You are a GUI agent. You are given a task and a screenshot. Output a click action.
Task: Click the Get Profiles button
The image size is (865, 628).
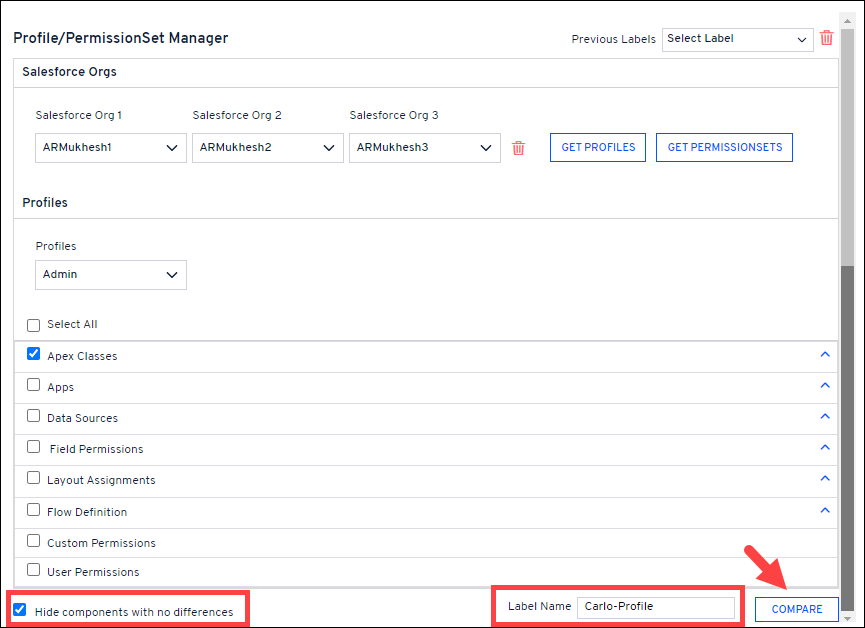(598, 147)
